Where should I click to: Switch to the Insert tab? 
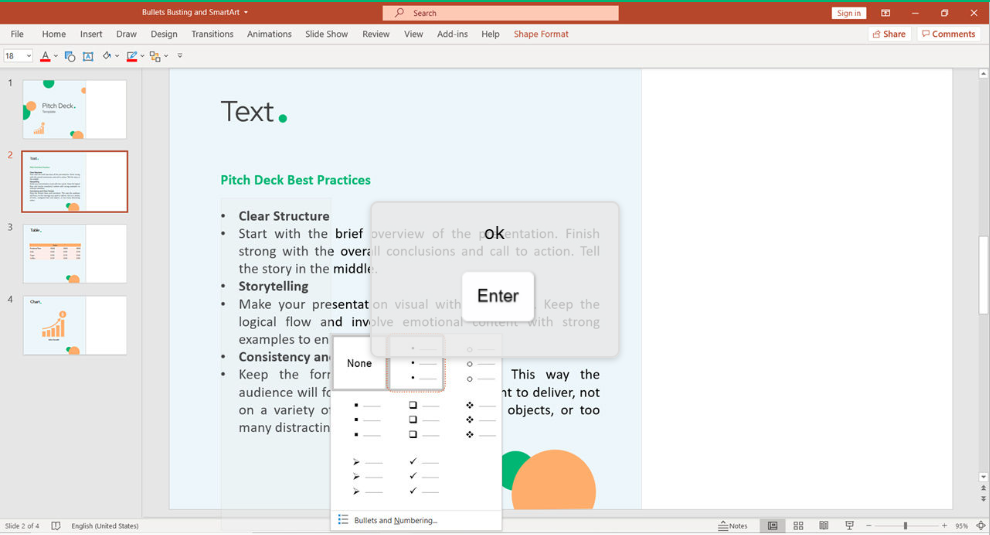point(91,34)
